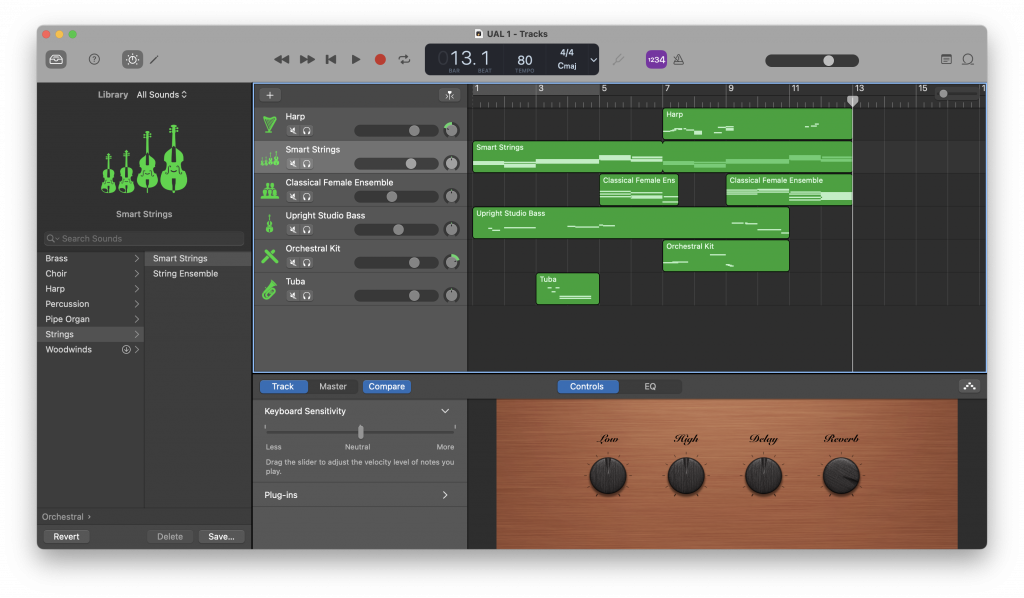Expand the Plug-ins section

tap(445, 495)
